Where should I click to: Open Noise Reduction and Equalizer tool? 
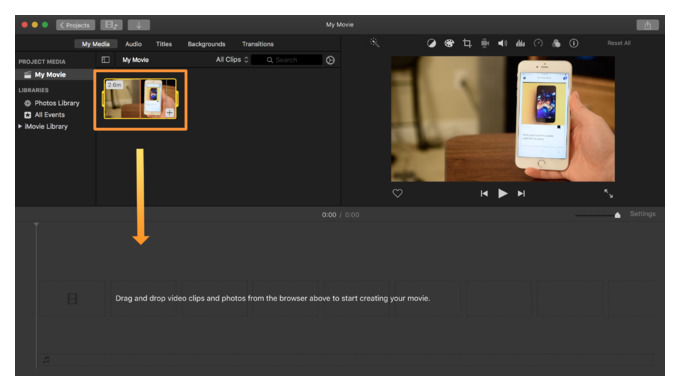coord(520,43)
